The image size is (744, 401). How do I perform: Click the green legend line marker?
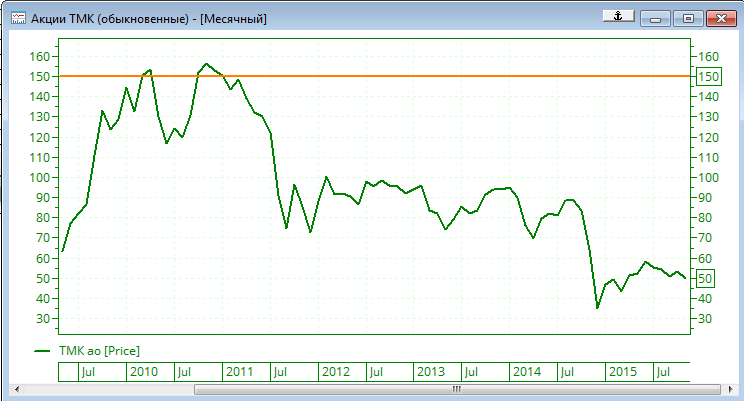click(x=42, y=350)
